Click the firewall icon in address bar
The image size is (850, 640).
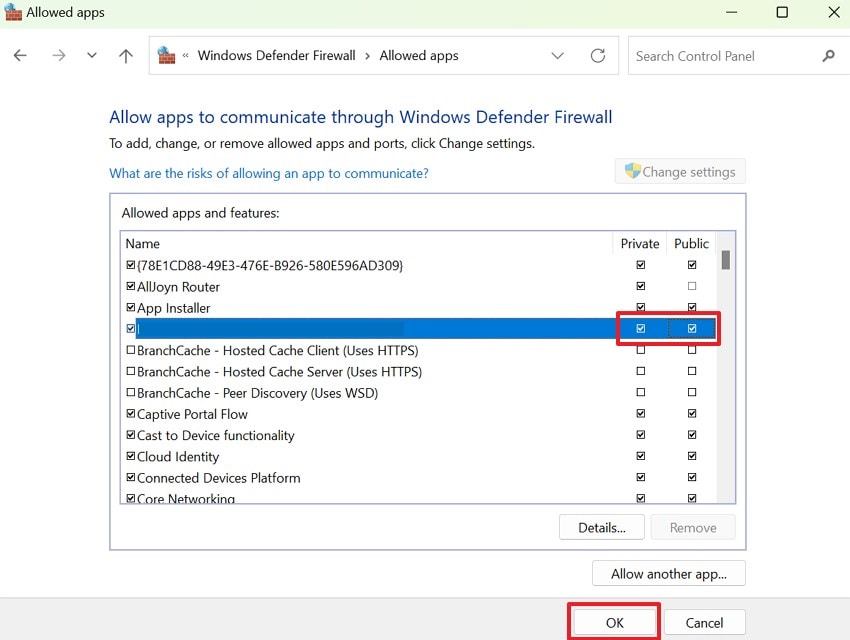(x=166, y=55)
